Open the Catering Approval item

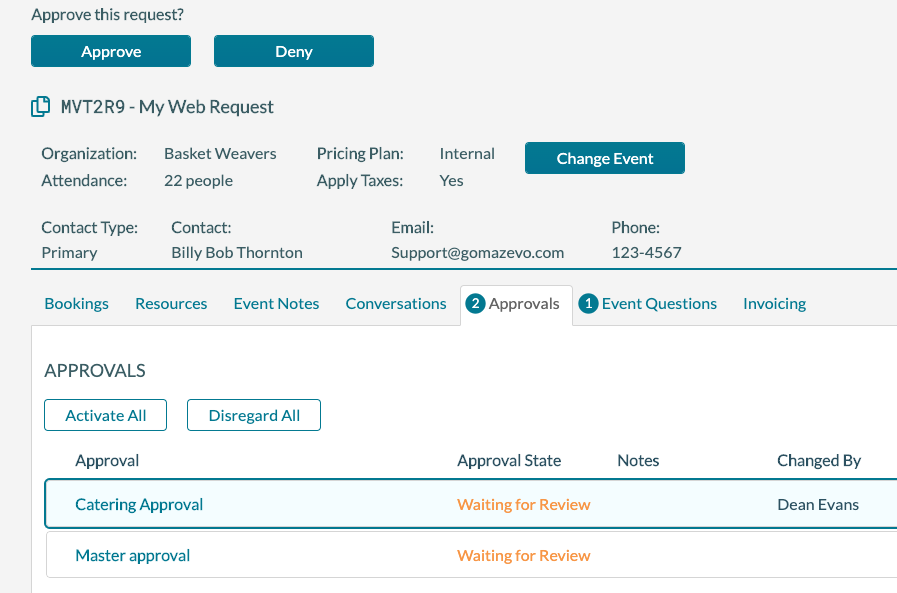click(138, 504)
